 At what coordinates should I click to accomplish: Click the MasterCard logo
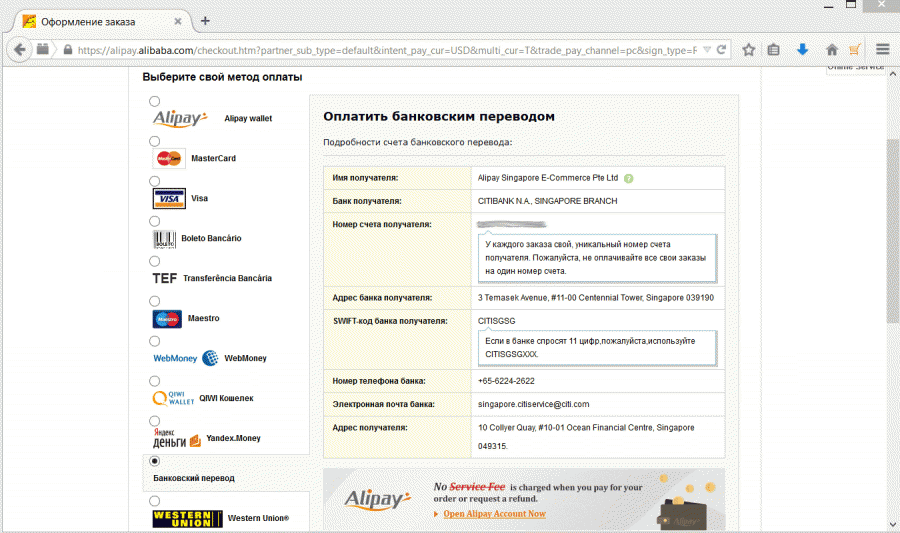pyautogui.click(x=169, y=158)
